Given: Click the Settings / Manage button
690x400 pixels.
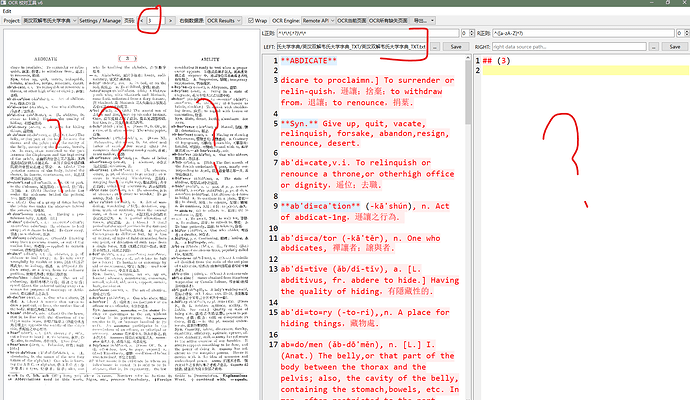Looking at the screenshot, I should [x=98, y=20].
